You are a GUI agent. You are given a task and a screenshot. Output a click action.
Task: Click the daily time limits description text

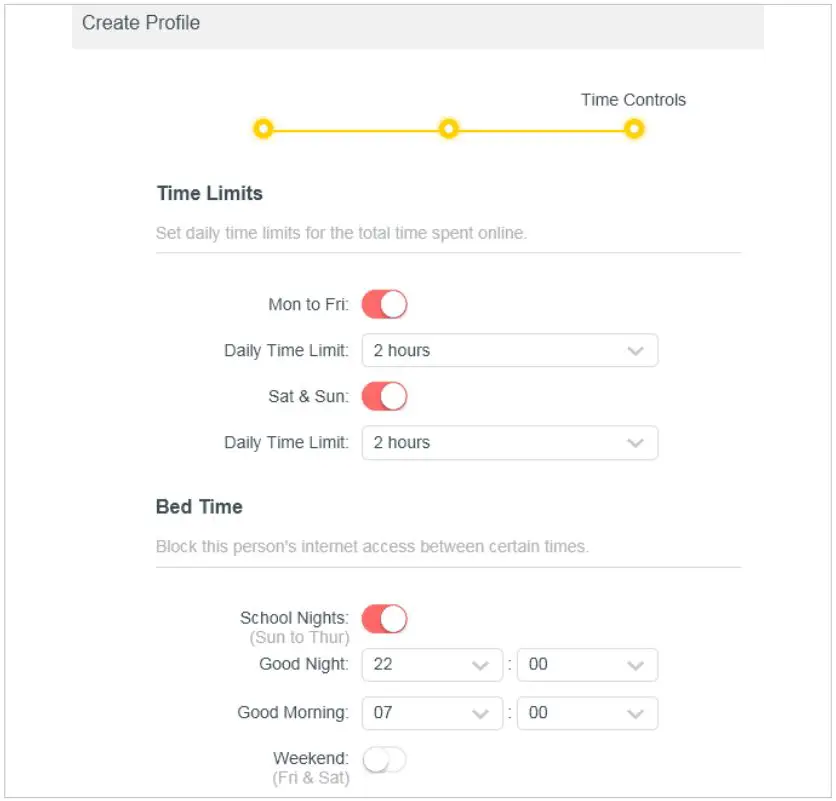[341, 234]
